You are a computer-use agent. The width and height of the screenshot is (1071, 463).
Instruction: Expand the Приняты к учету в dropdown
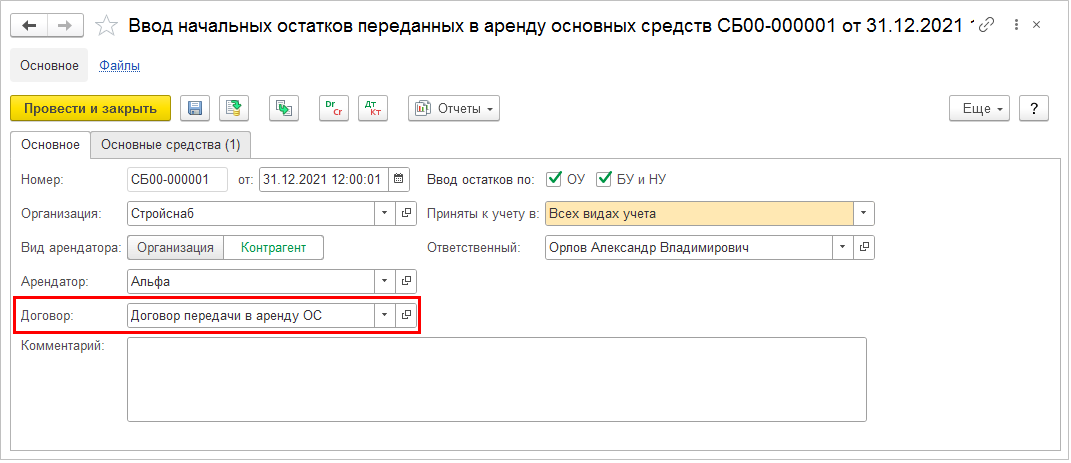point(864,213)
